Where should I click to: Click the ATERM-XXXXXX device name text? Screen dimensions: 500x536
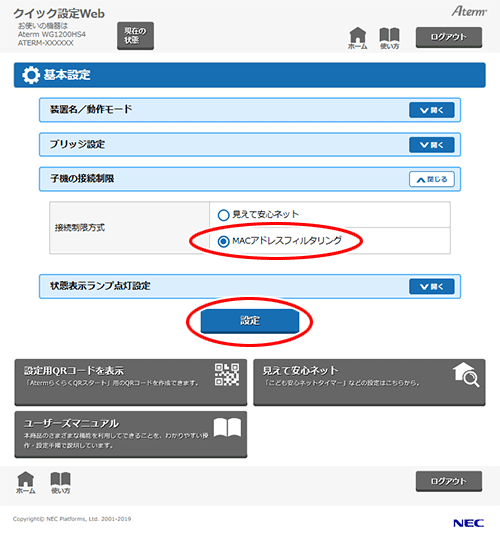pyautogui.click(x=45, y=43)
